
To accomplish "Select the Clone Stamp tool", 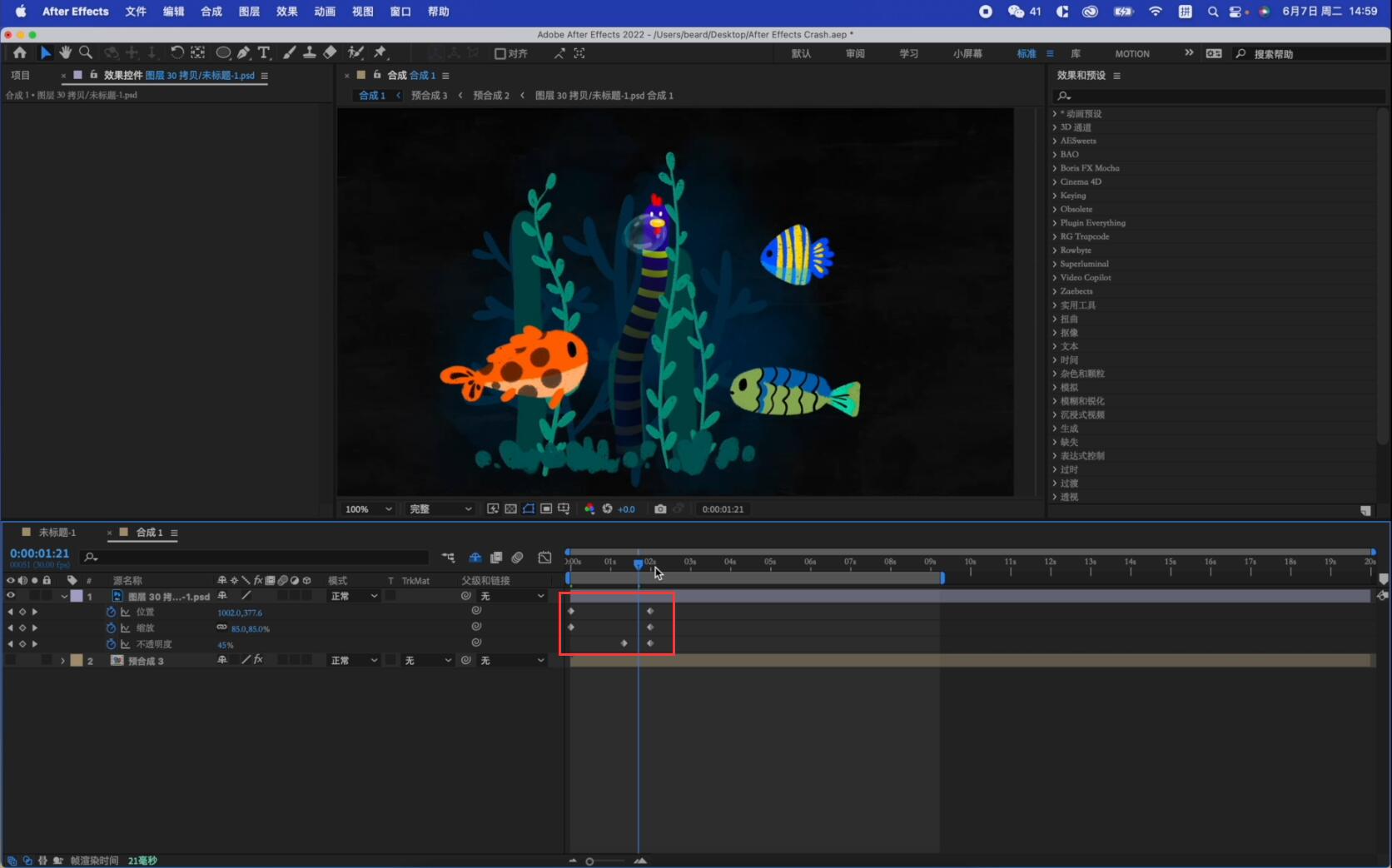I will click(x=309, y=52).
